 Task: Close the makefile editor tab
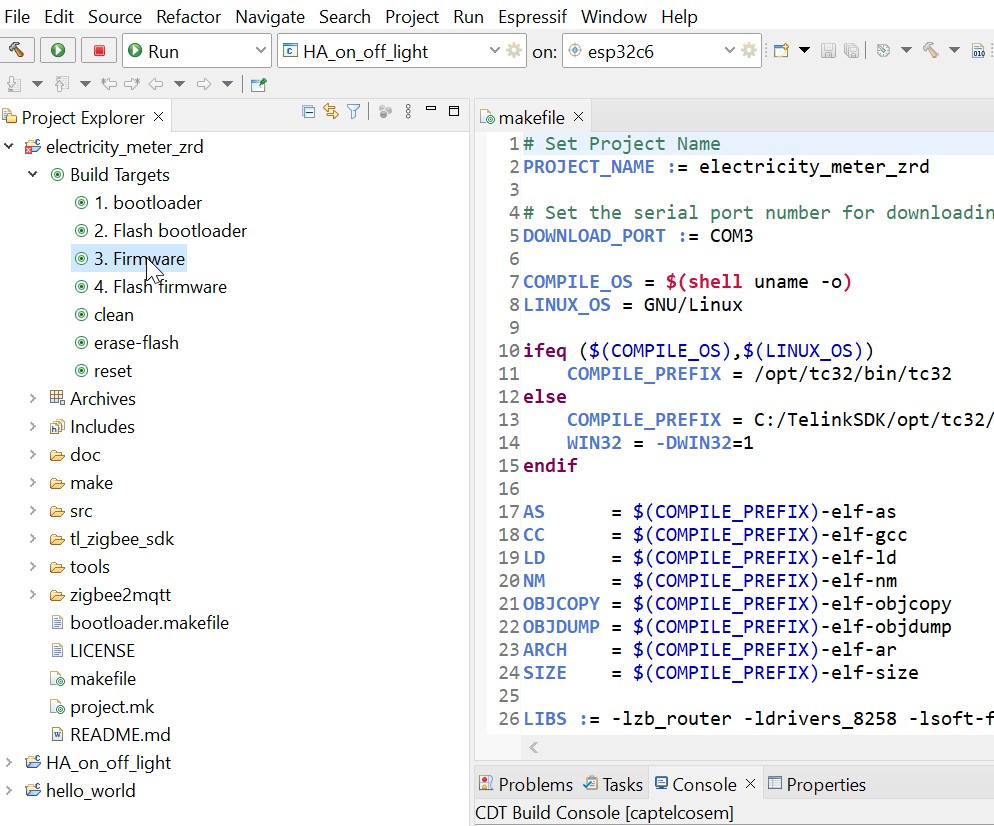click(x=579, y=118)
